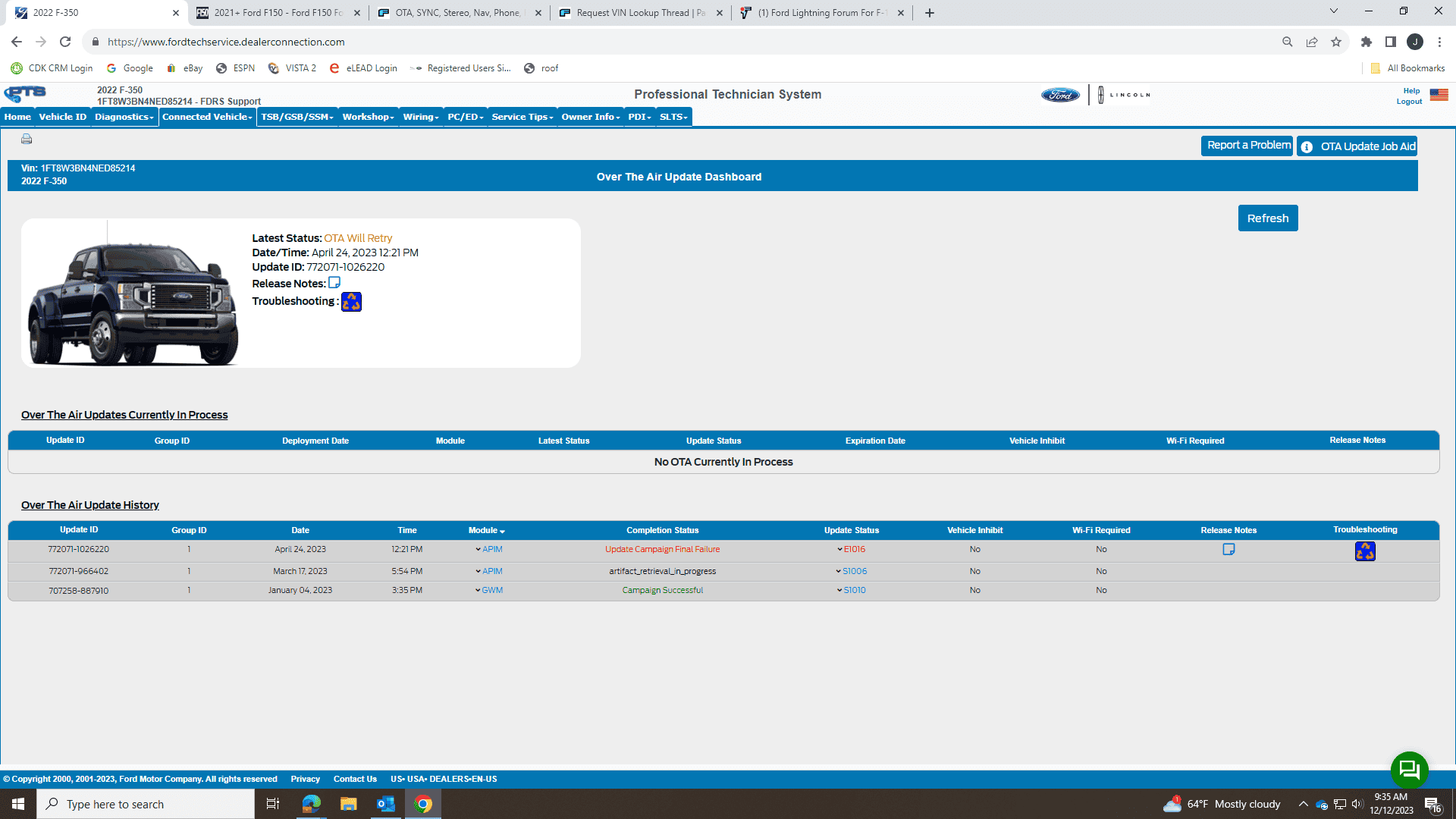This screenshot has height=819, width=1456.
Task: Open the Diagnostics dropdown menu
Action: point(124,117)
